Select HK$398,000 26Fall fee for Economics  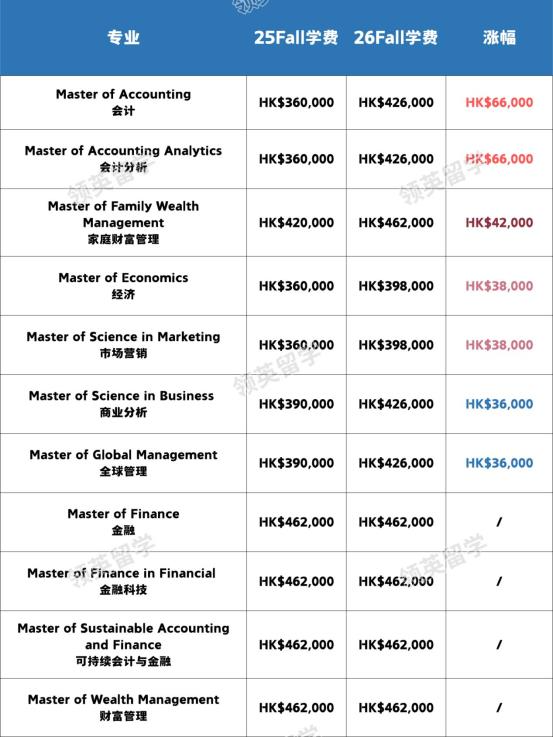(396, 286)
